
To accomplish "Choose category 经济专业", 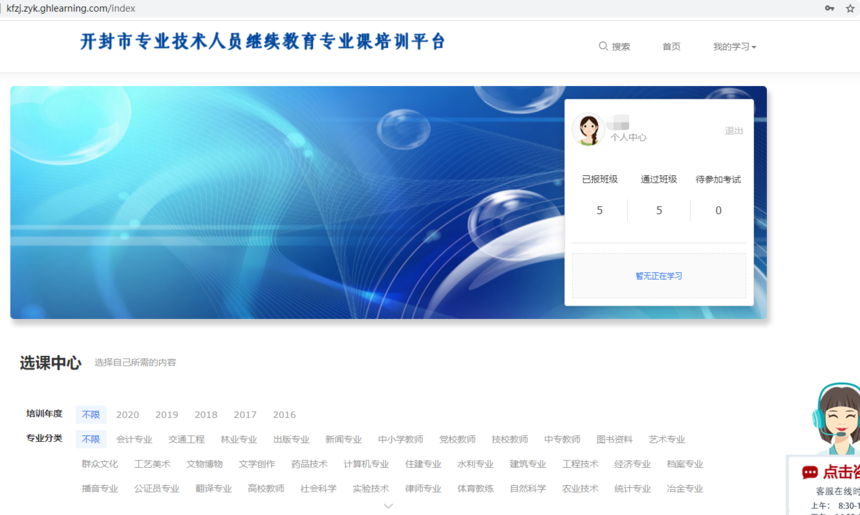I will click(633, 464).
